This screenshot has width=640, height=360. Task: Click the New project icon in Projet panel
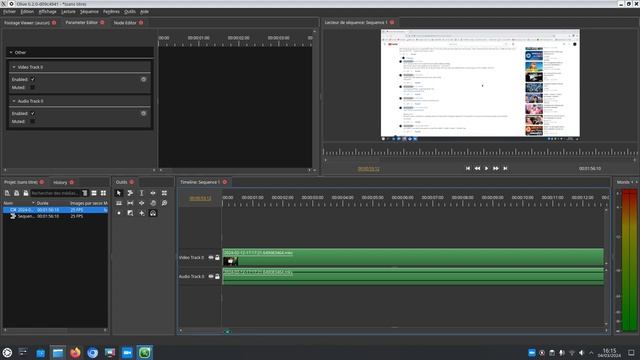pos(7,193)
